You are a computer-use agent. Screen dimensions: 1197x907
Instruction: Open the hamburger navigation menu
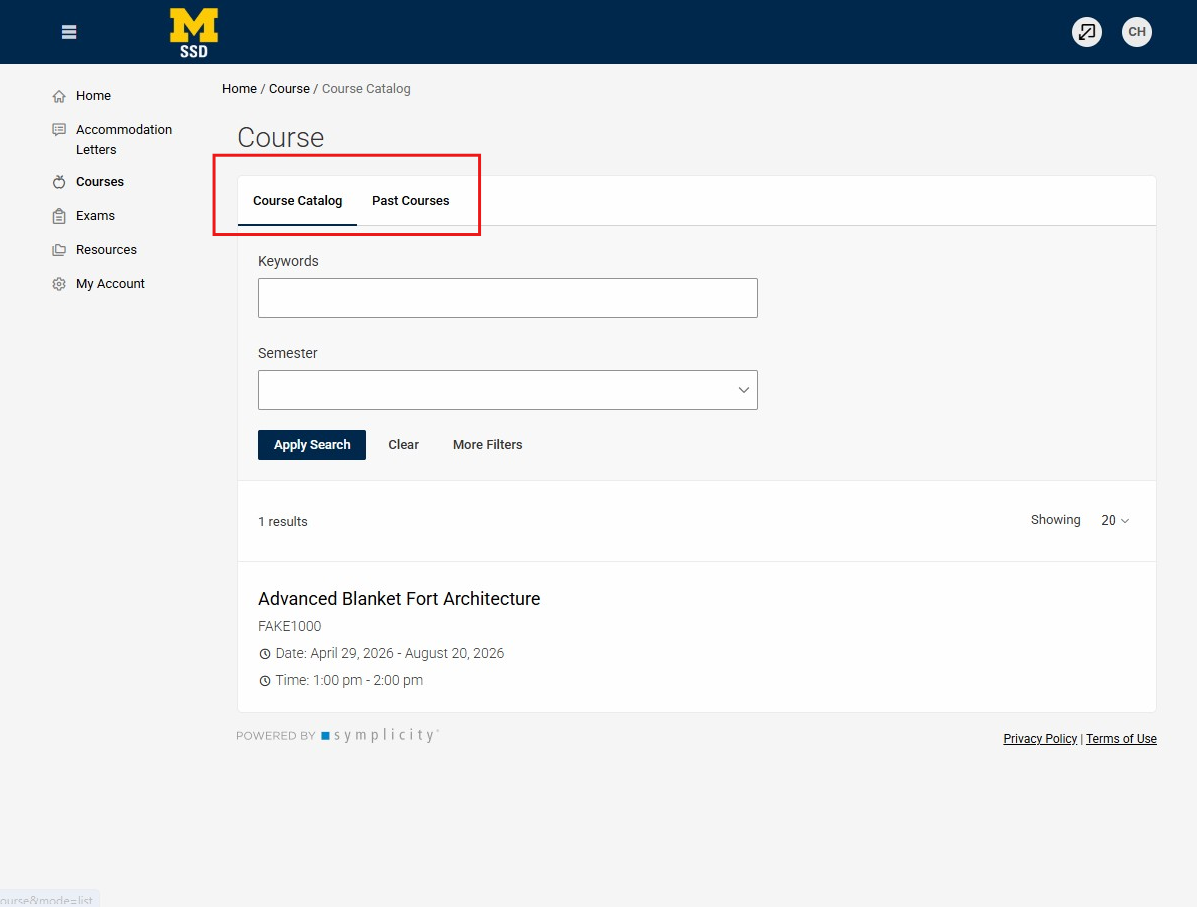point(69,32)
